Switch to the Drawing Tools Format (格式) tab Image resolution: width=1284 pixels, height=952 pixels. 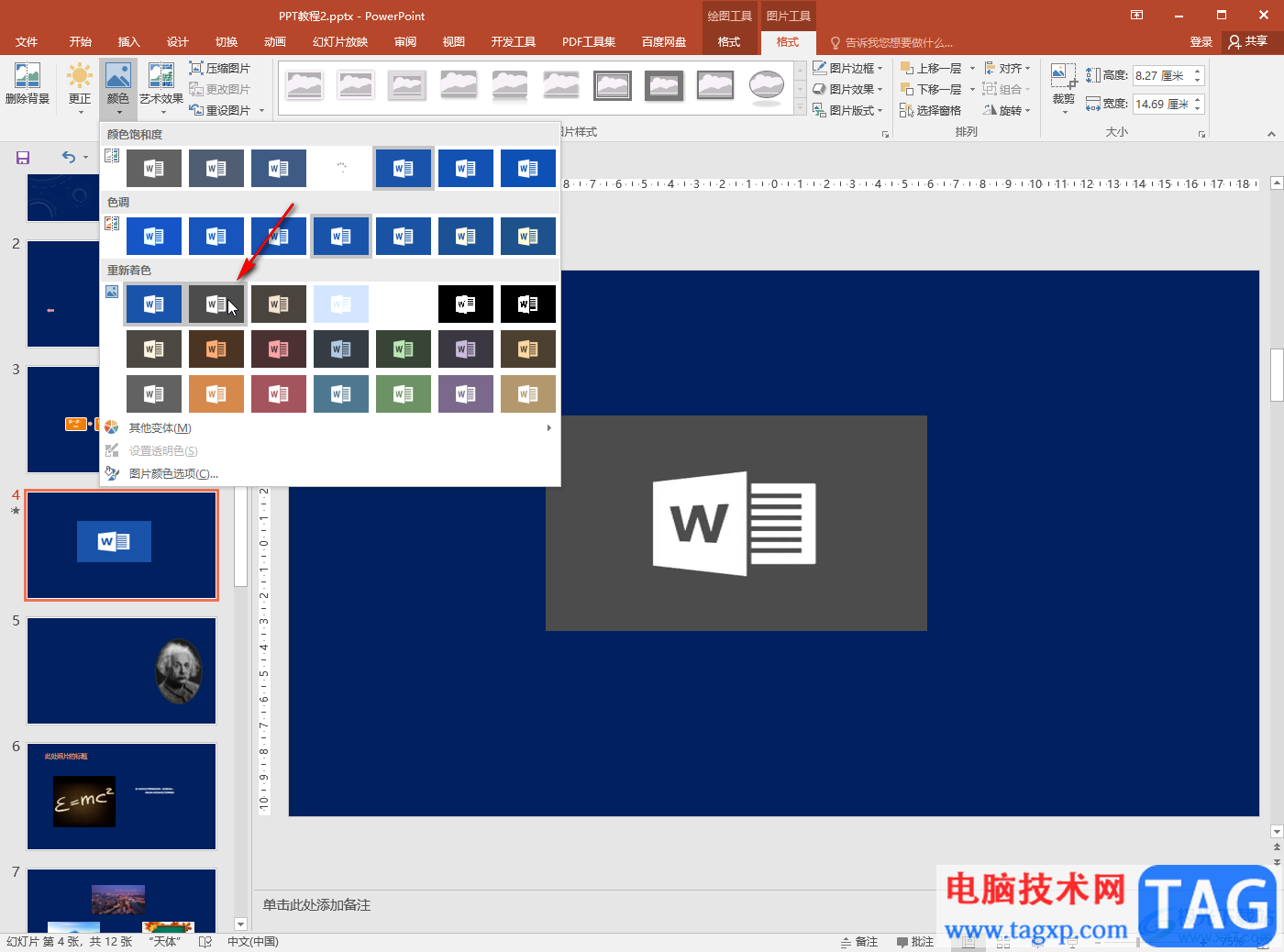tap(729, 42)
